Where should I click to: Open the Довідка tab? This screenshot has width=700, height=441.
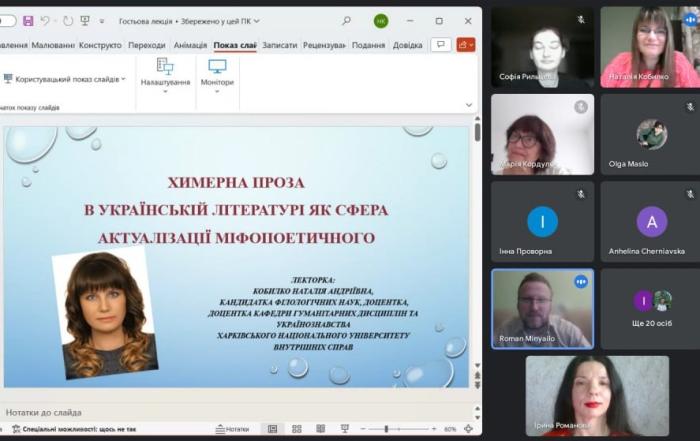[x=408, y=45]
